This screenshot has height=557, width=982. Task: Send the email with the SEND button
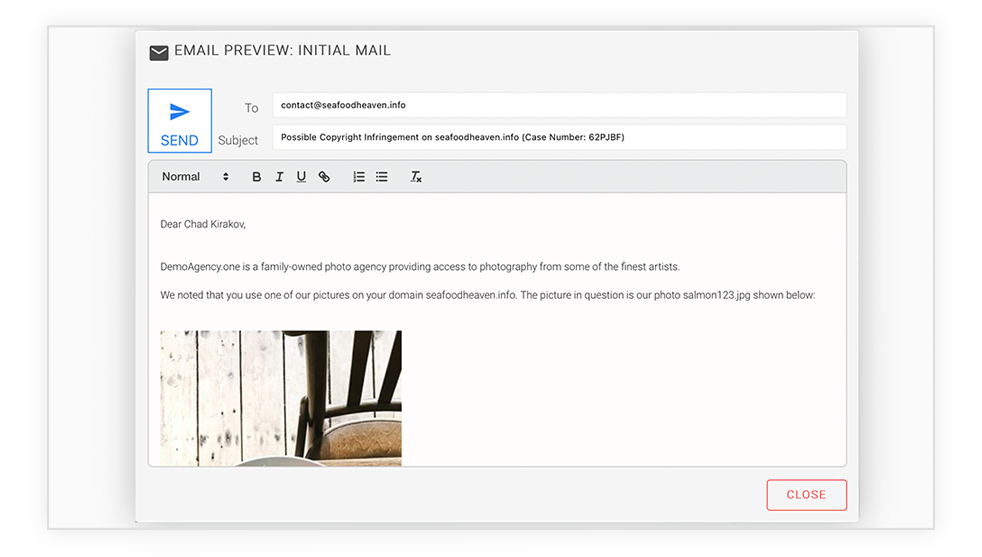click(x=180, y=121)
